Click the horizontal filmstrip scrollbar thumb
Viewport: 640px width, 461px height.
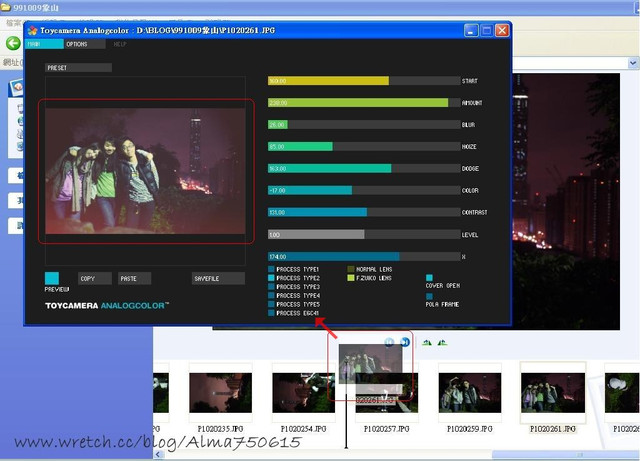(565, 454)
